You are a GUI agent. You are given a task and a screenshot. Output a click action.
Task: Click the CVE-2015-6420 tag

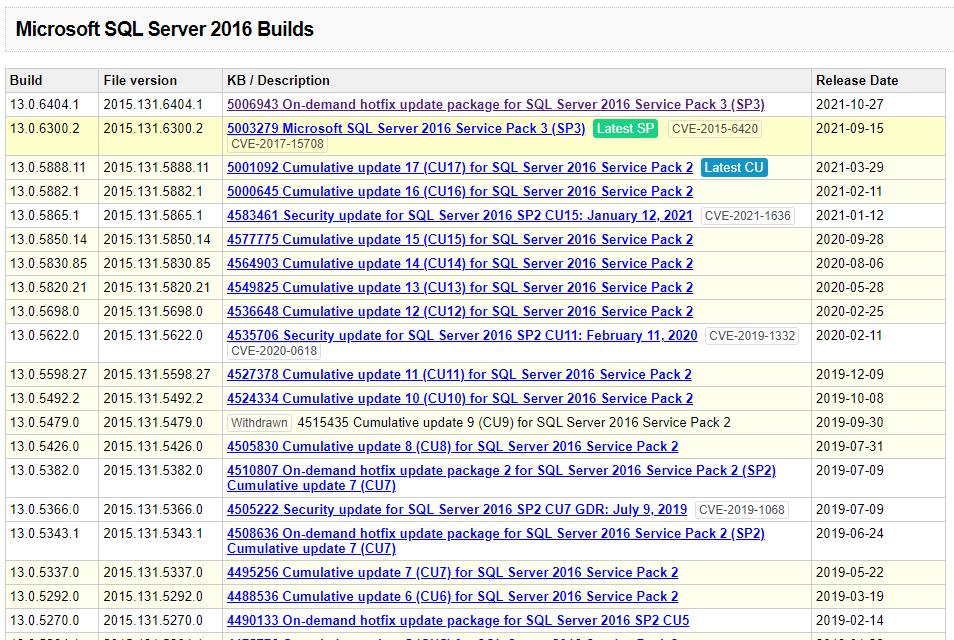715,129
